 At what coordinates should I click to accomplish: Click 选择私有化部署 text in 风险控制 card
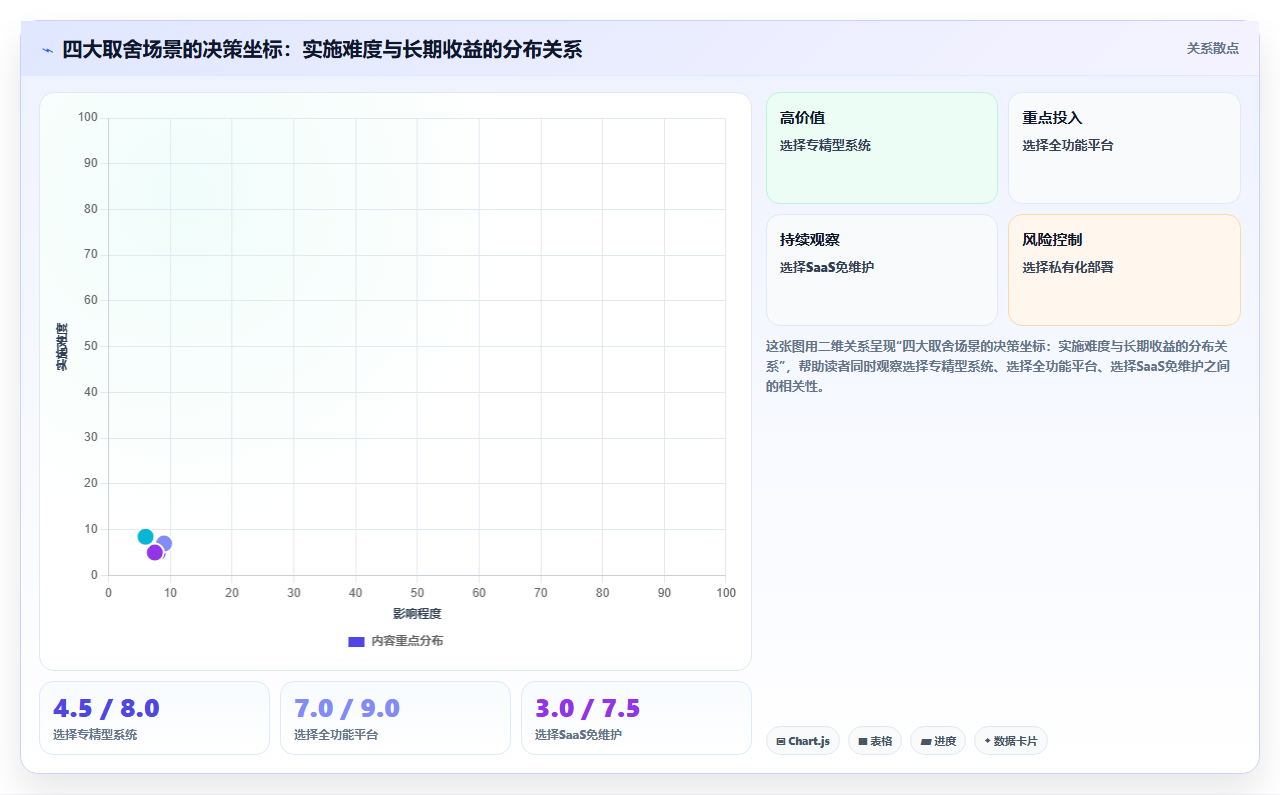click(x=1067, y=267)
